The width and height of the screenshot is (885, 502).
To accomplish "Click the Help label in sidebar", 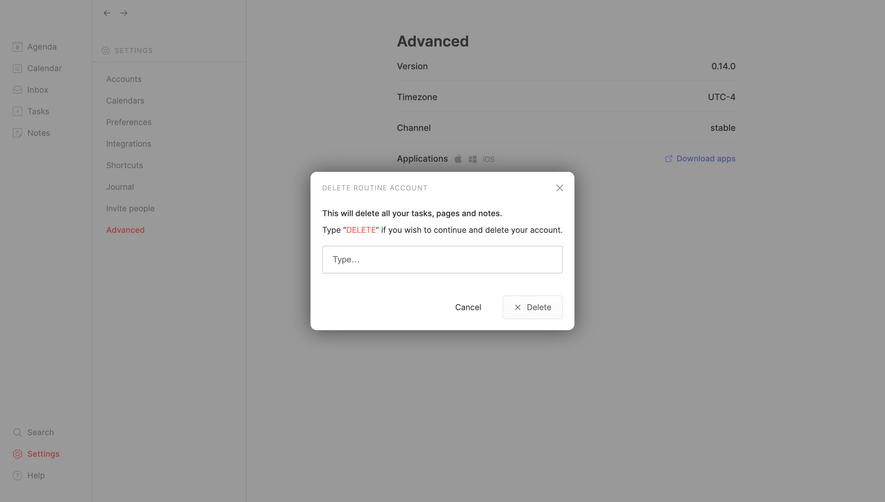I will point(36,475).
